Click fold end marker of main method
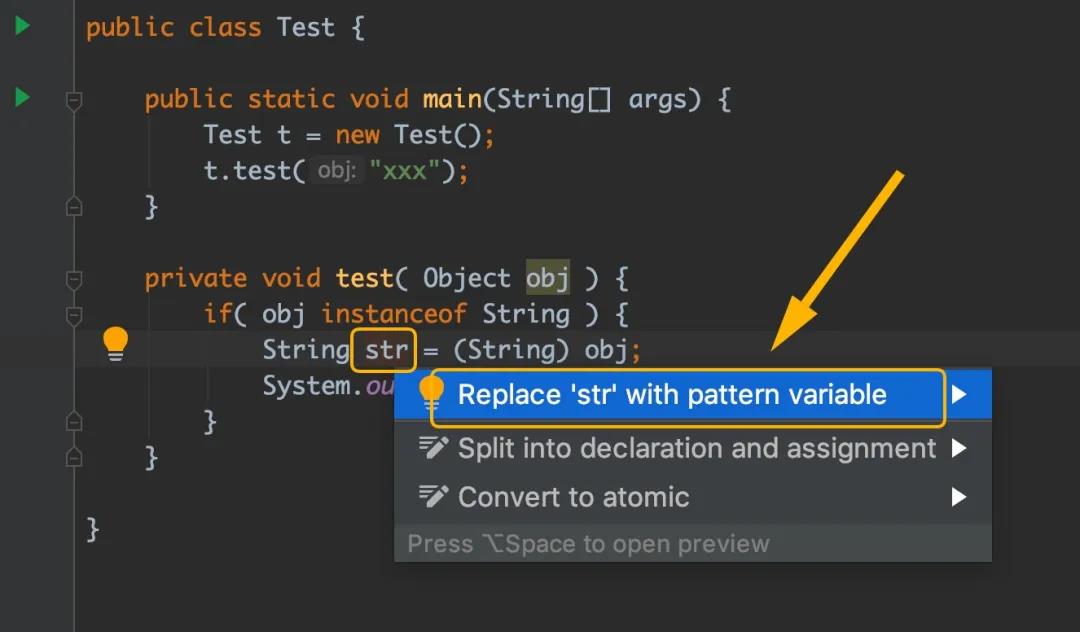 point(74,206)
